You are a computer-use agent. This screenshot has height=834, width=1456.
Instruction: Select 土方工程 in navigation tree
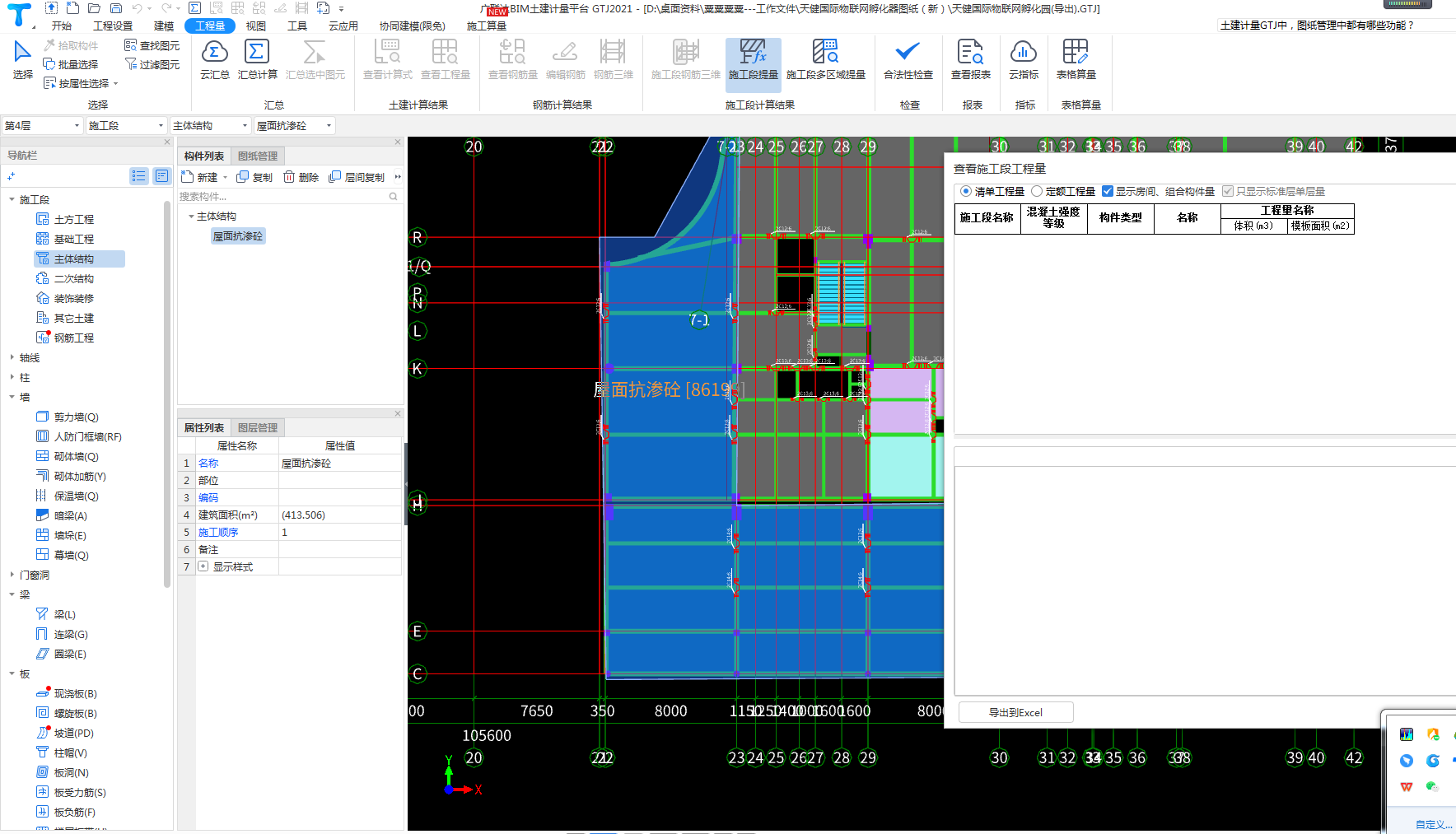coord(66,219)
